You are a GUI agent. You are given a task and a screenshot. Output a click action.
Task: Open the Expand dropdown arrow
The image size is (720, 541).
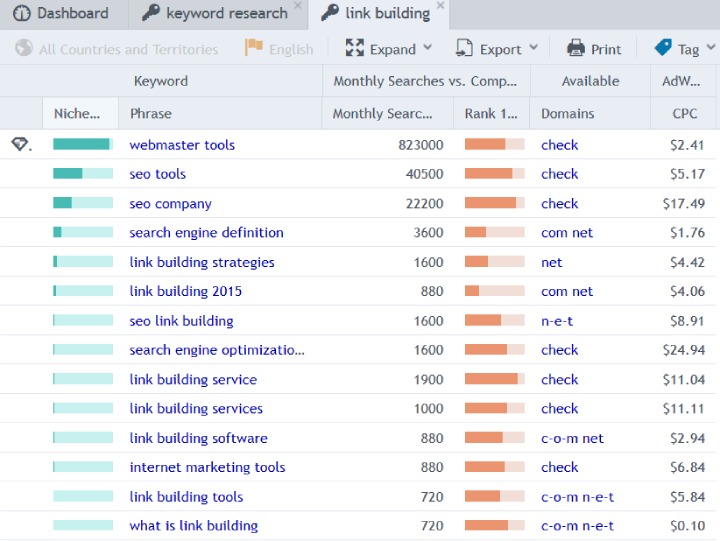pos(428,48)
